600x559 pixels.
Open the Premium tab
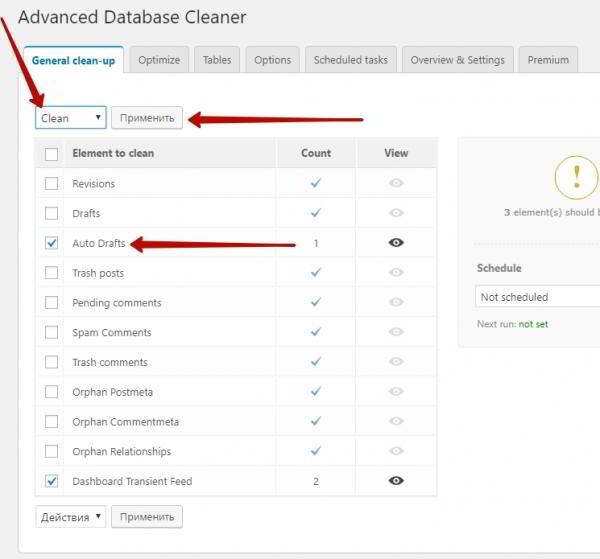point(548,60)
